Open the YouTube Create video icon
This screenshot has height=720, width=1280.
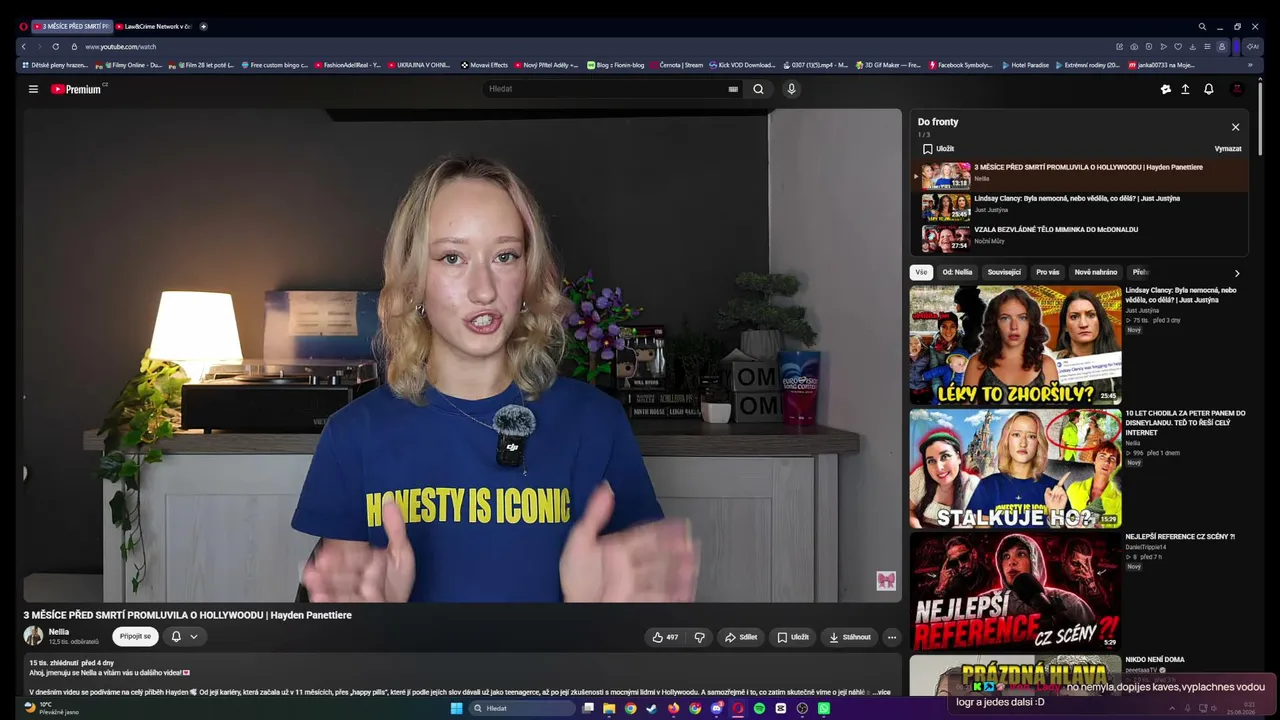(x=1165, y=89)
